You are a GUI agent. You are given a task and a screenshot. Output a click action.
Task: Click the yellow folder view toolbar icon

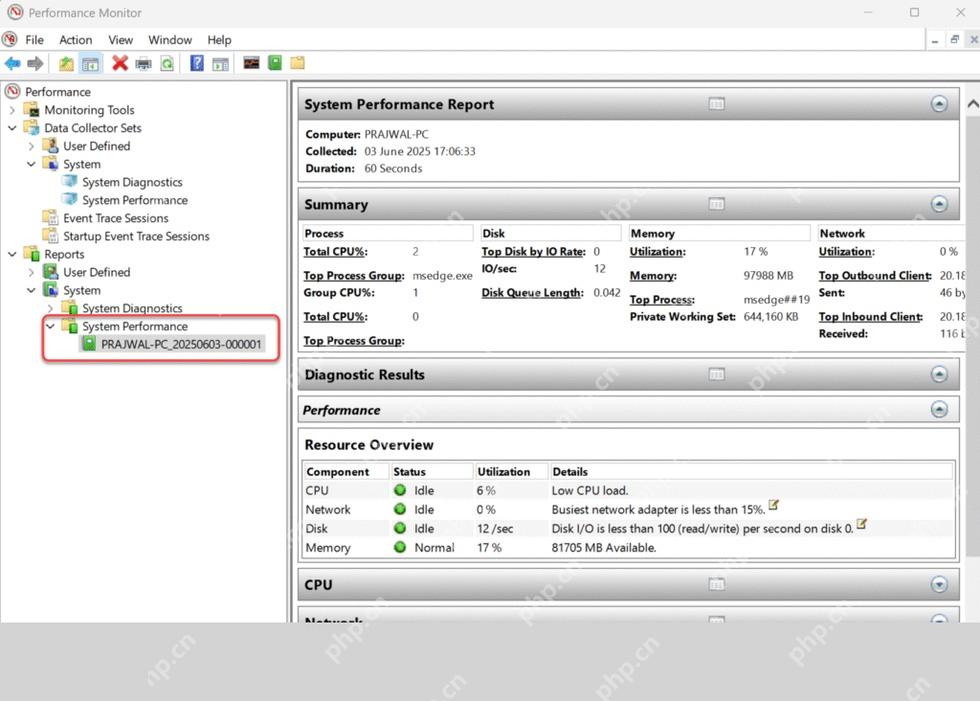coord(298,62)
